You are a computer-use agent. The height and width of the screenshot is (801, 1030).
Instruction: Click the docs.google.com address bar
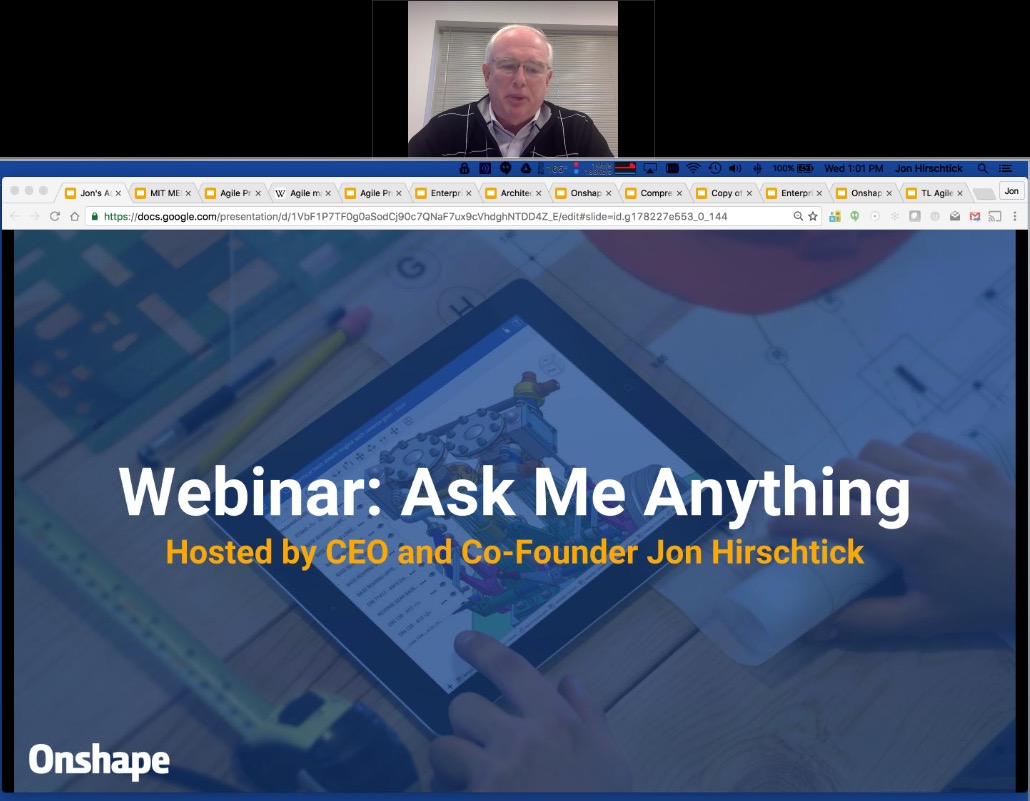pyautogui.click(x=440, y=216)
